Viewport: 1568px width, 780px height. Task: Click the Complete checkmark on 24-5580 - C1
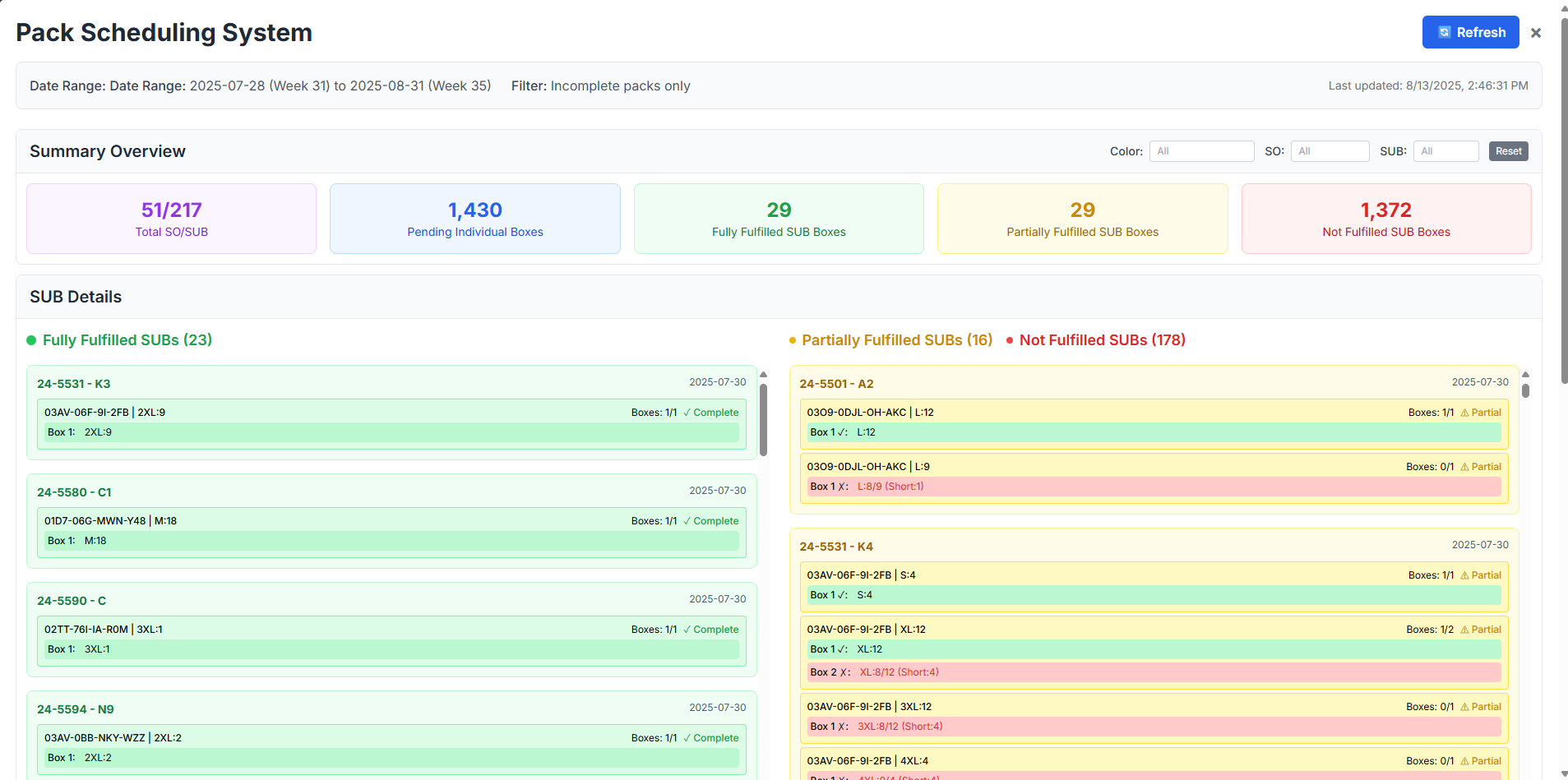click(x=687, y=521)
